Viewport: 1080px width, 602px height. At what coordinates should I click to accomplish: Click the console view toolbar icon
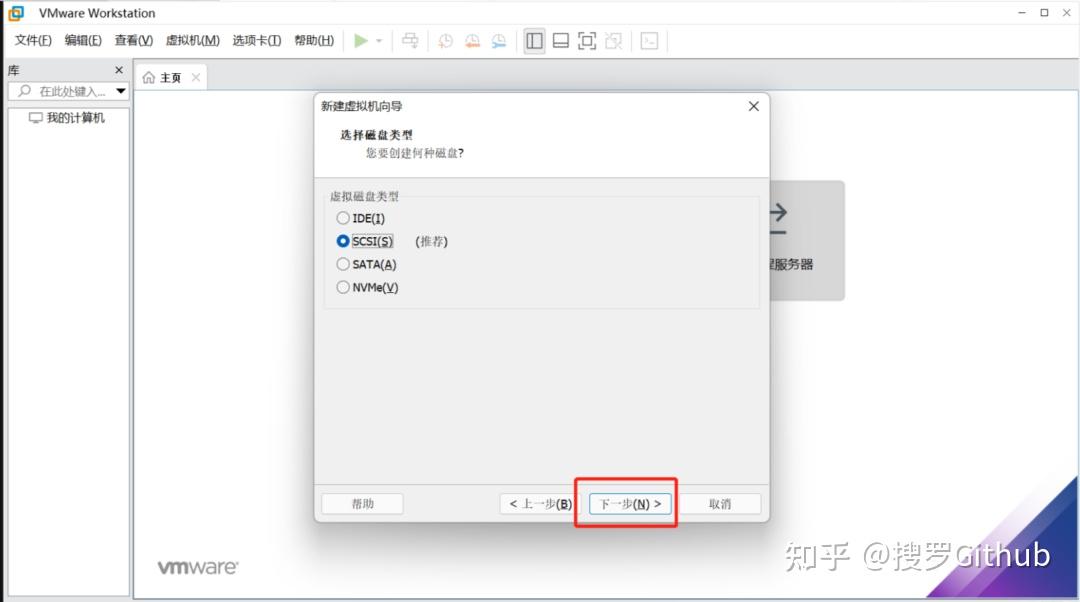[649, 41]
